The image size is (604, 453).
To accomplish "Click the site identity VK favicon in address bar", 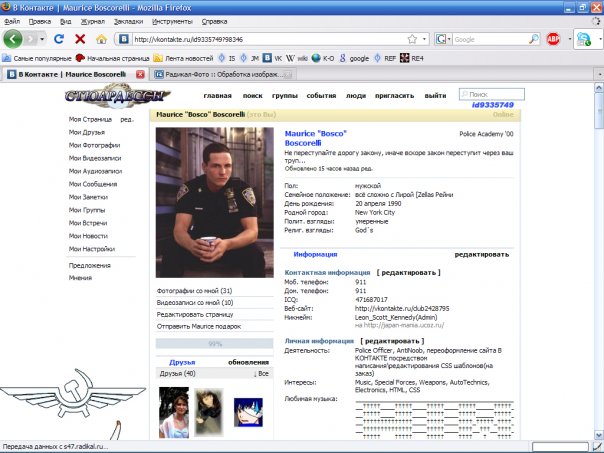I will point(124,39).
